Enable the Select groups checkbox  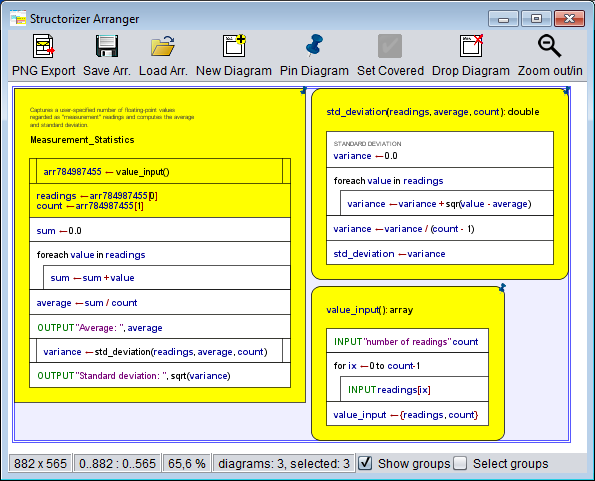point(460,463)
